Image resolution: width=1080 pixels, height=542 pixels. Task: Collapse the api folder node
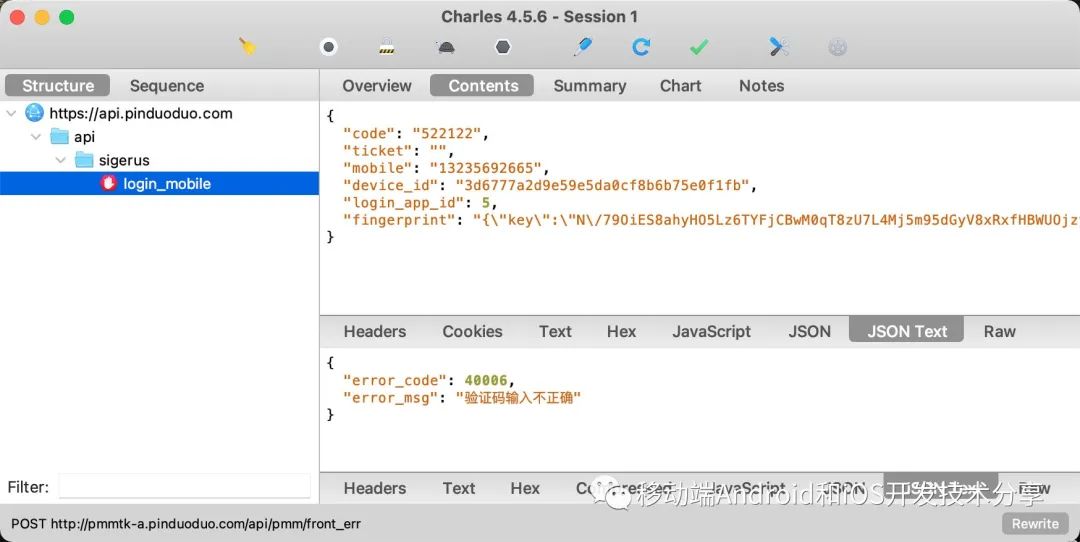point(36,136)
